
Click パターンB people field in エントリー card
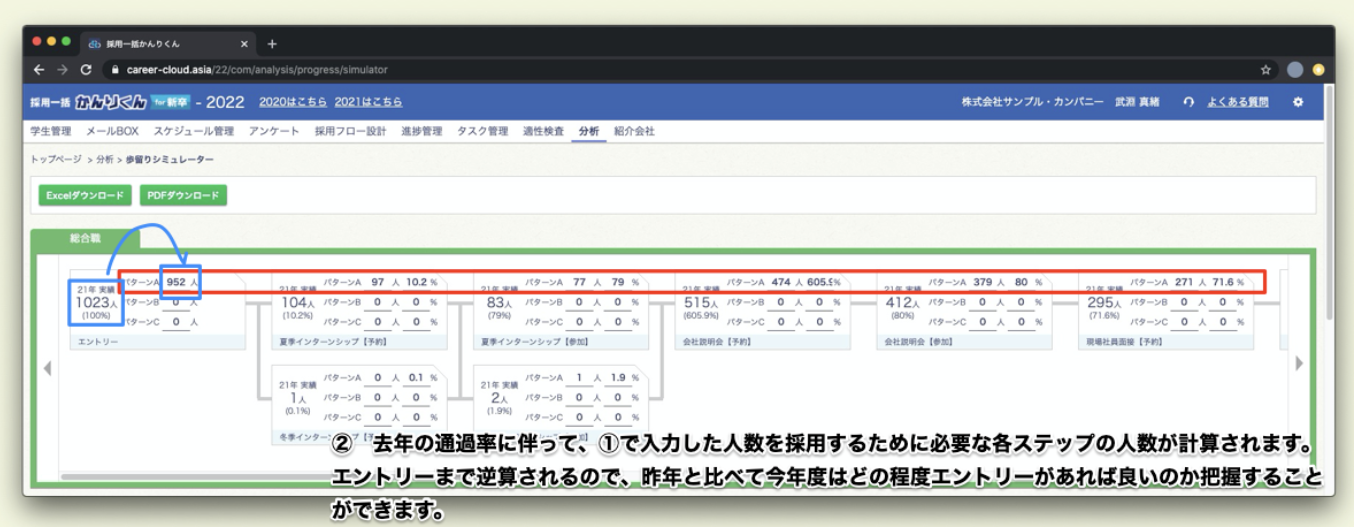[178, 302]
